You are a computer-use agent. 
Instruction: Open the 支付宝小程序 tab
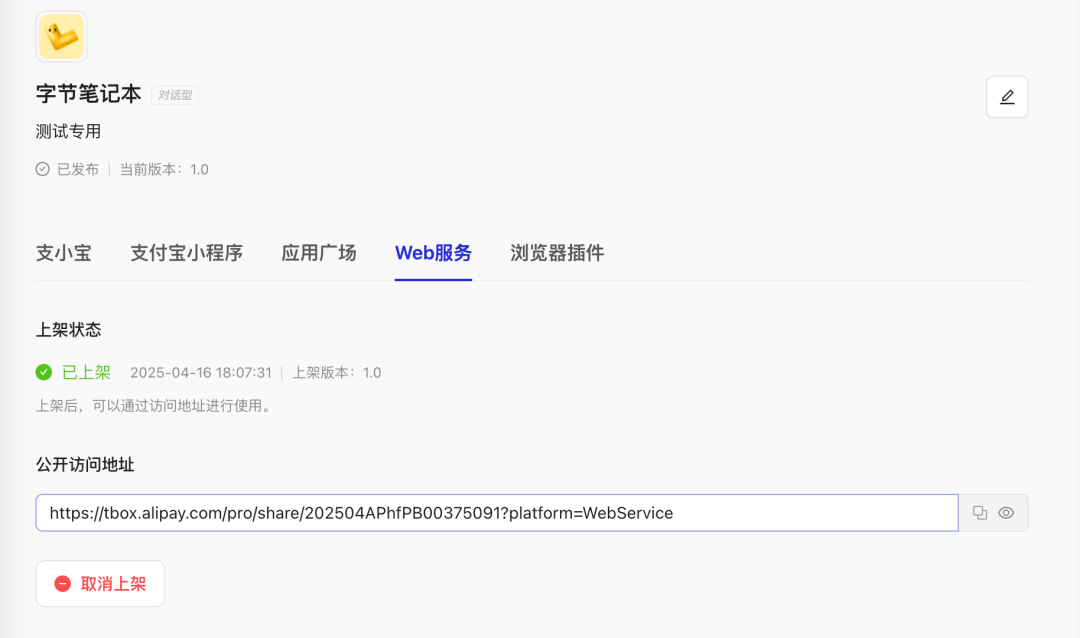coord(187,253)
